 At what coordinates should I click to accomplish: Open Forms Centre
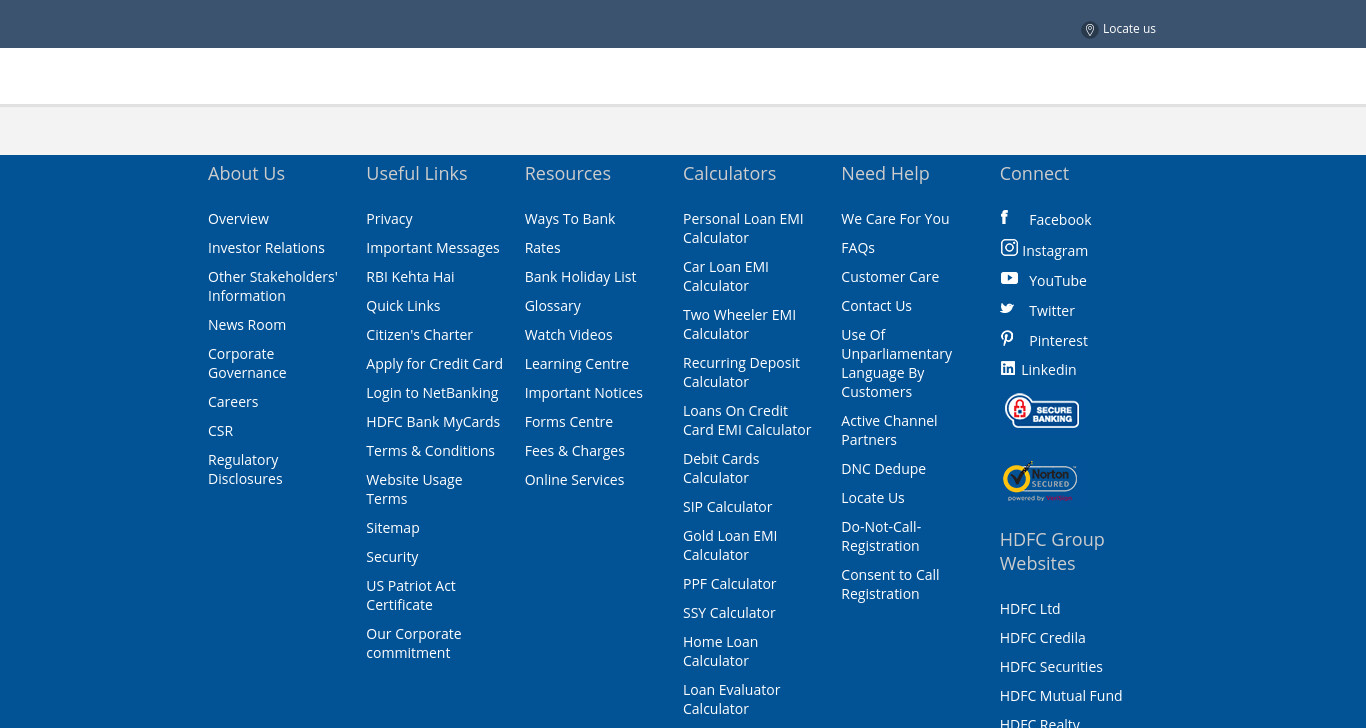click(x=569, y=422)
